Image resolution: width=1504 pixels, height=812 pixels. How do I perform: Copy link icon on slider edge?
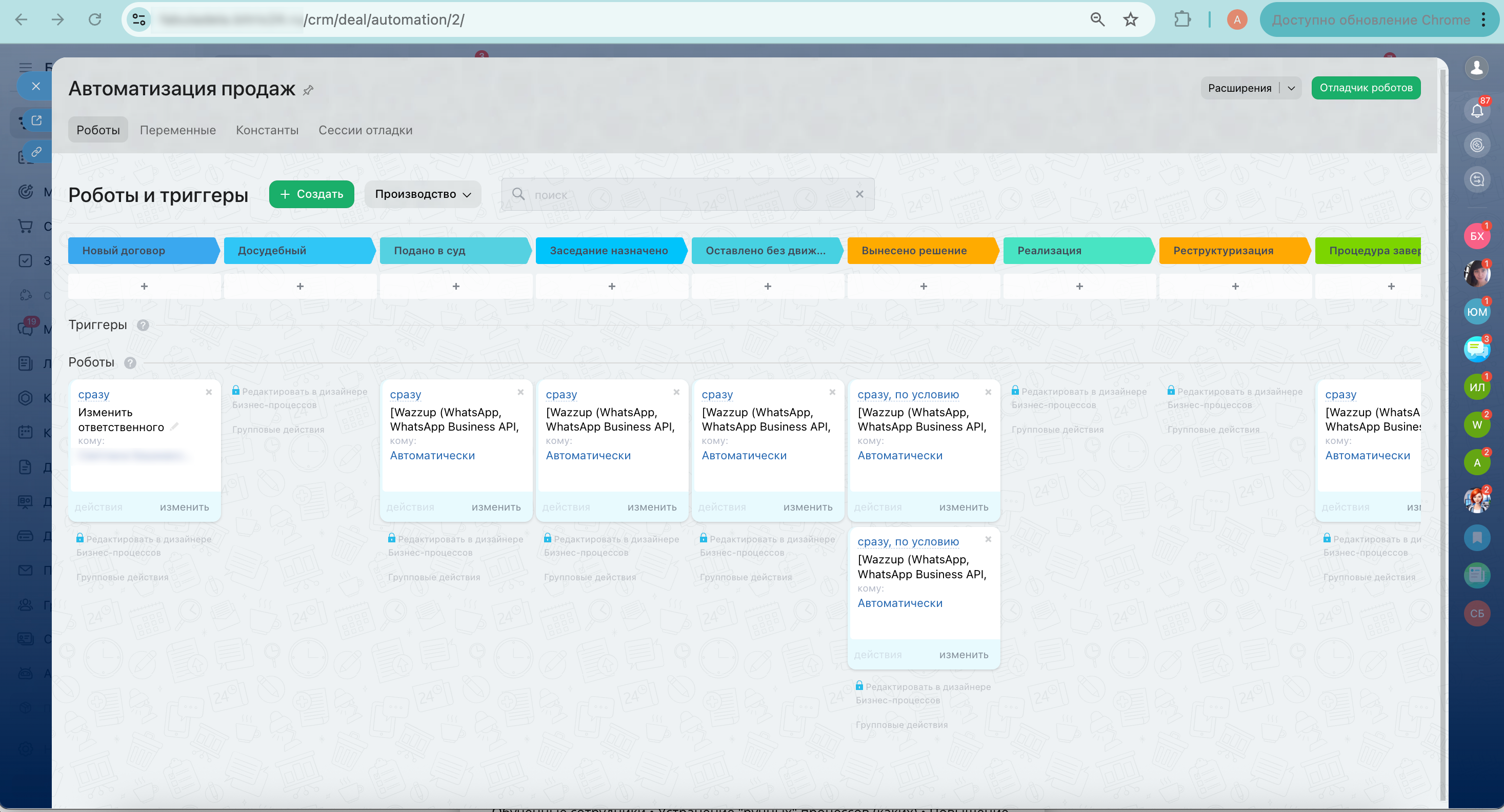pos(36,152)
